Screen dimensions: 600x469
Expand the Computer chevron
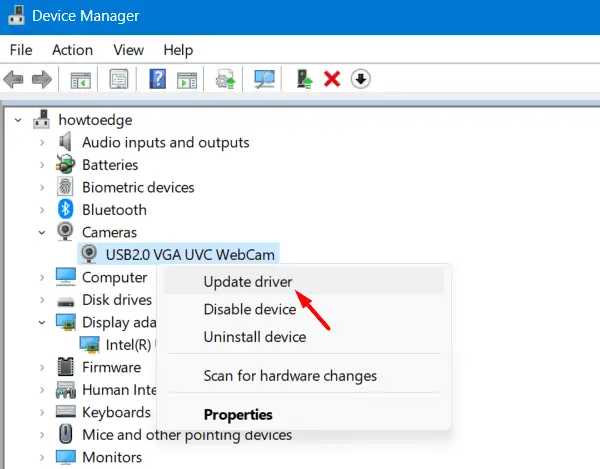[42, 278]
